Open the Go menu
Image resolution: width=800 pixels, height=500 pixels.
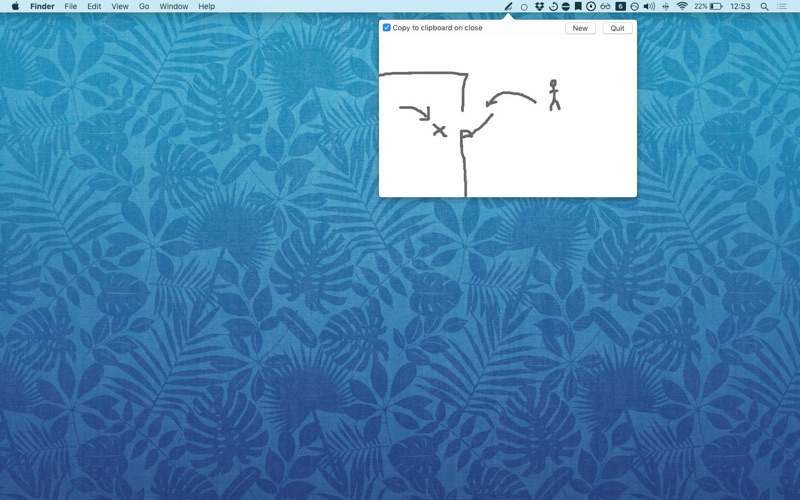(x=144, y=6)
